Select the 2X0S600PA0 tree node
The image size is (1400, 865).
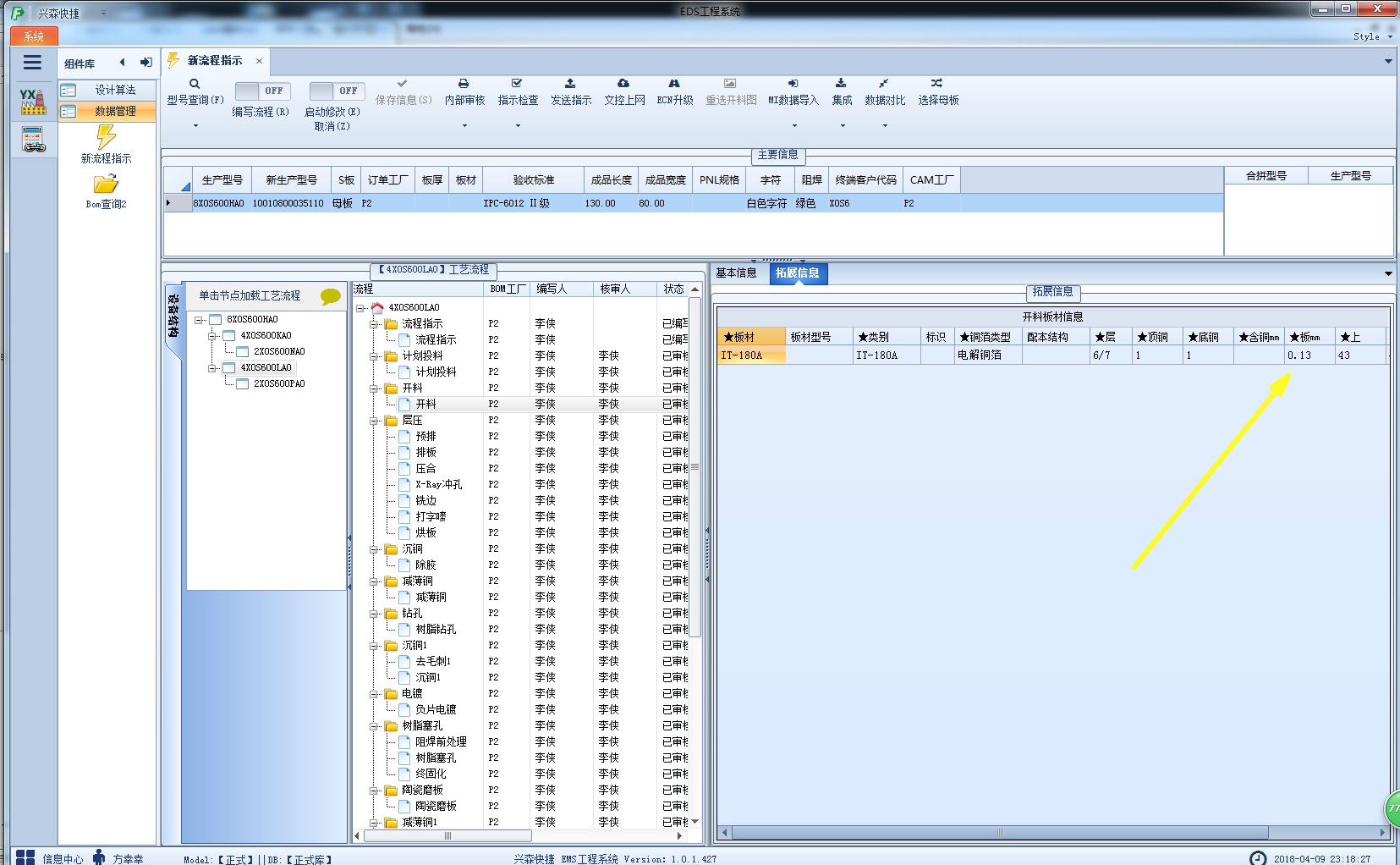279,384
